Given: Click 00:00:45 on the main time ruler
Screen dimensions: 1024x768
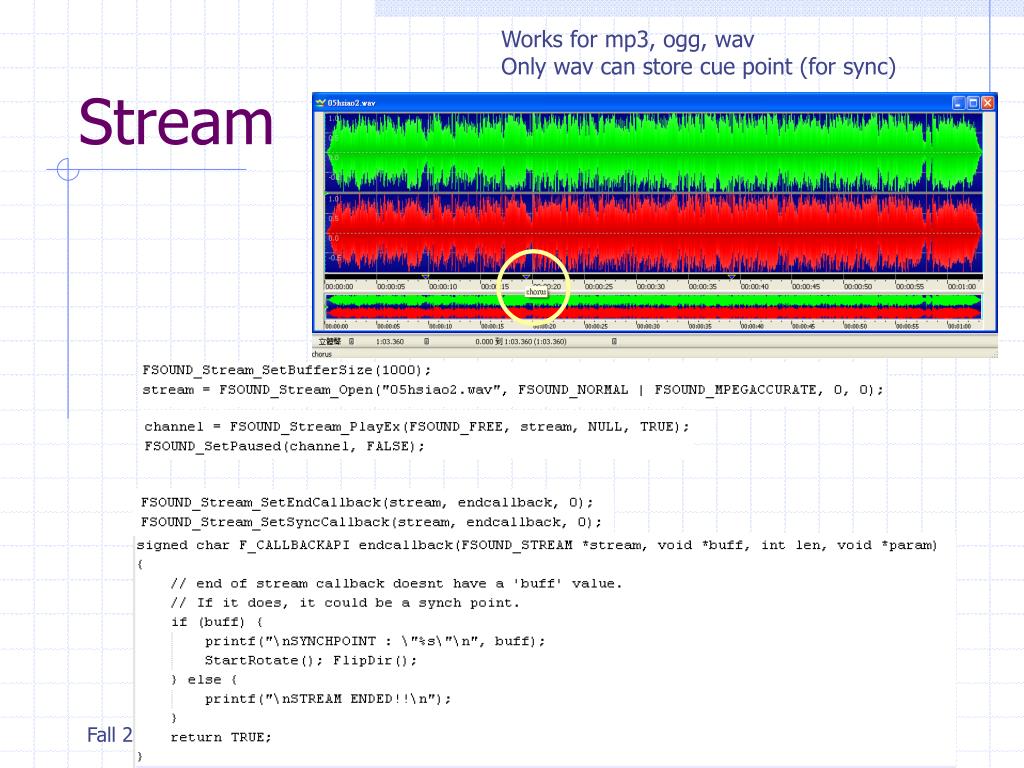Looking at the screenshot, I should (806, 286).
